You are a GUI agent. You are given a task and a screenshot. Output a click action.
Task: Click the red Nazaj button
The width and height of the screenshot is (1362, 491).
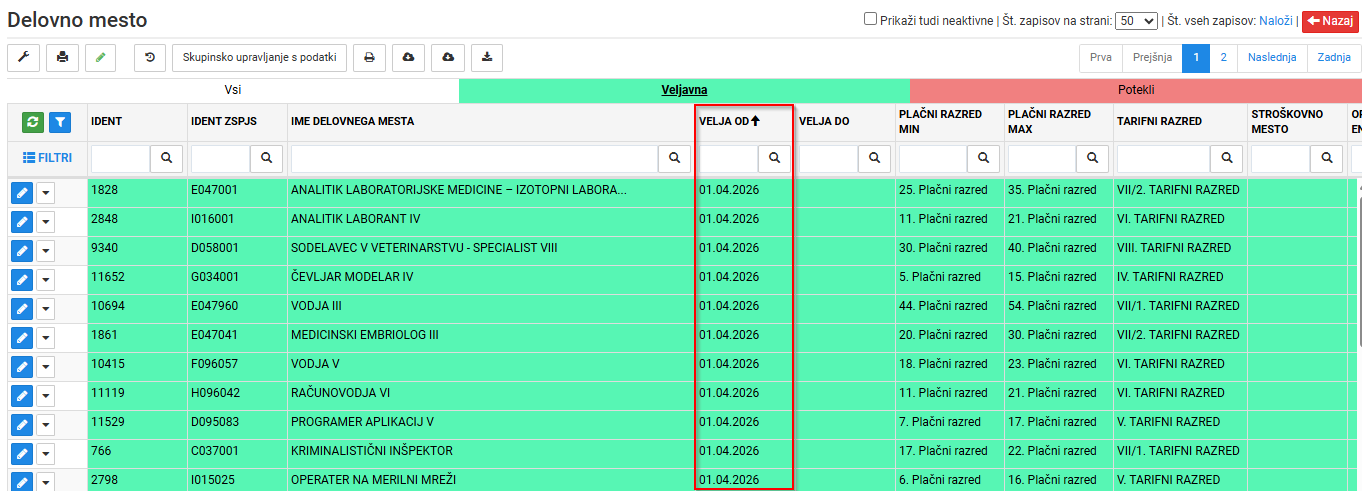(1330, 20)
